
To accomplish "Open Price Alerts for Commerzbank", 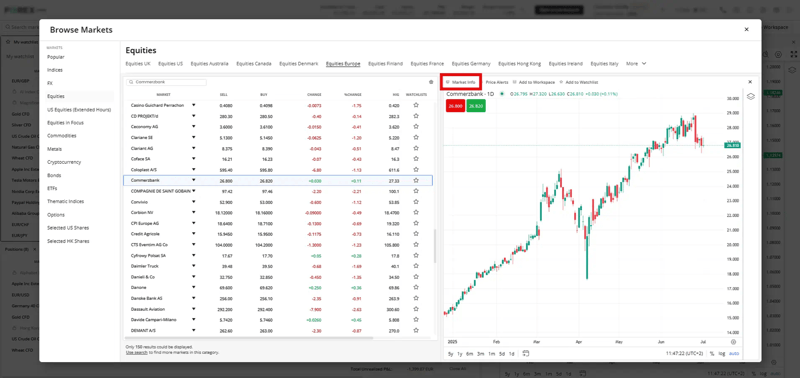I will tap(497, 82).
